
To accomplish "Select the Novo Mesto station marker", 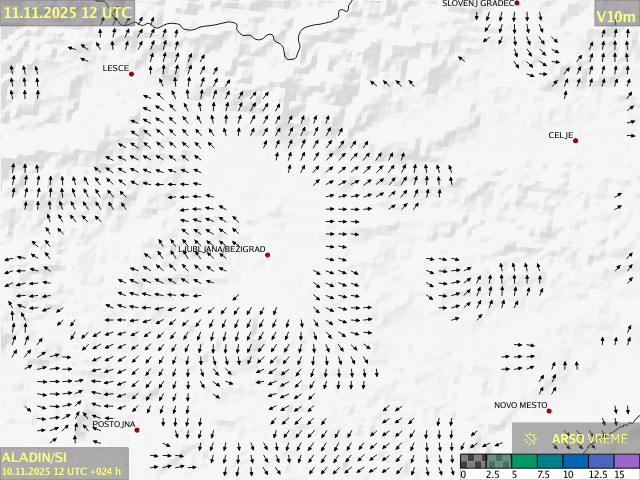I will (549, 411).
